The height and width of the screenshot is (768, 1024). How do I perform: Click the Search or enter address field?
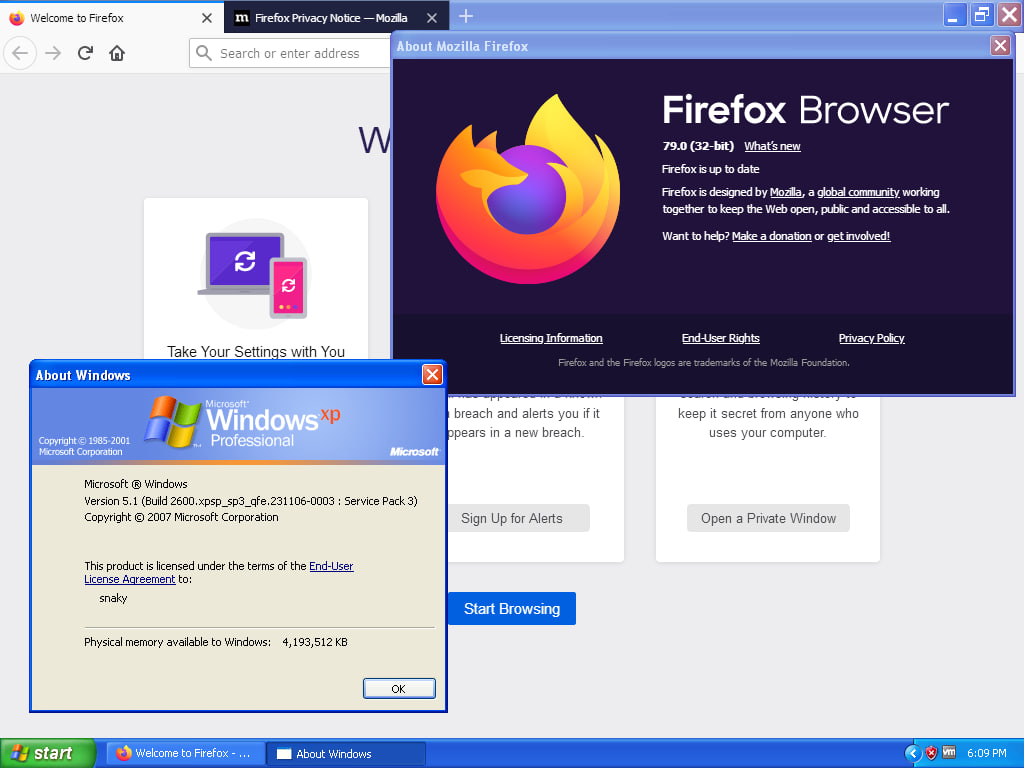[290, 53]
